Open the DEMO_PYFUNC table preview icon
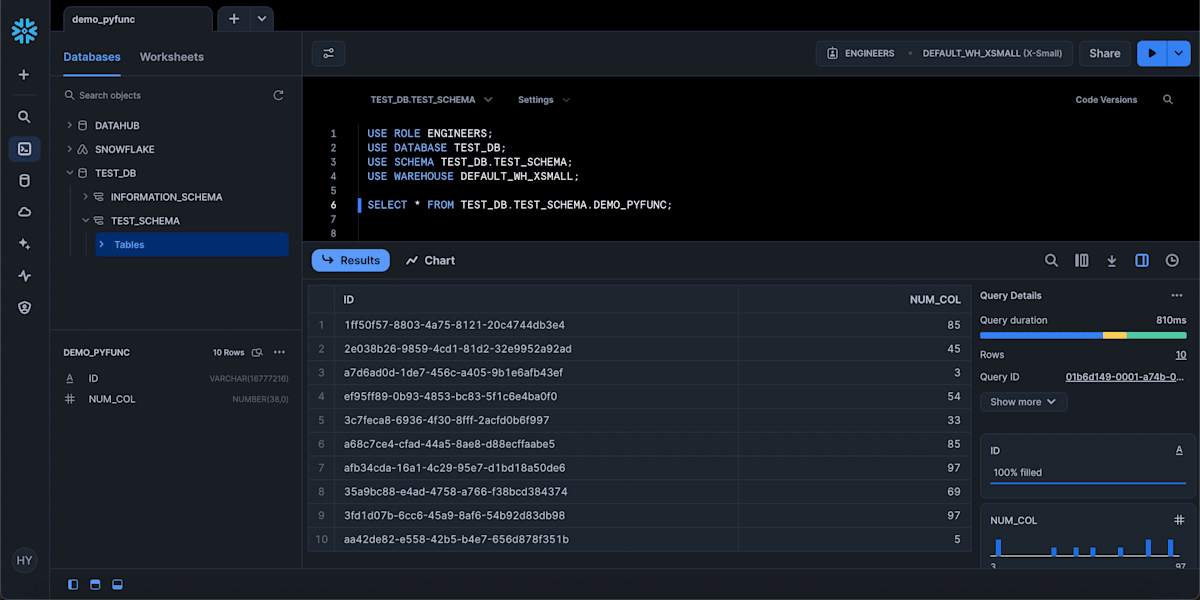The image size is (1200, 600). coord(257,352)
